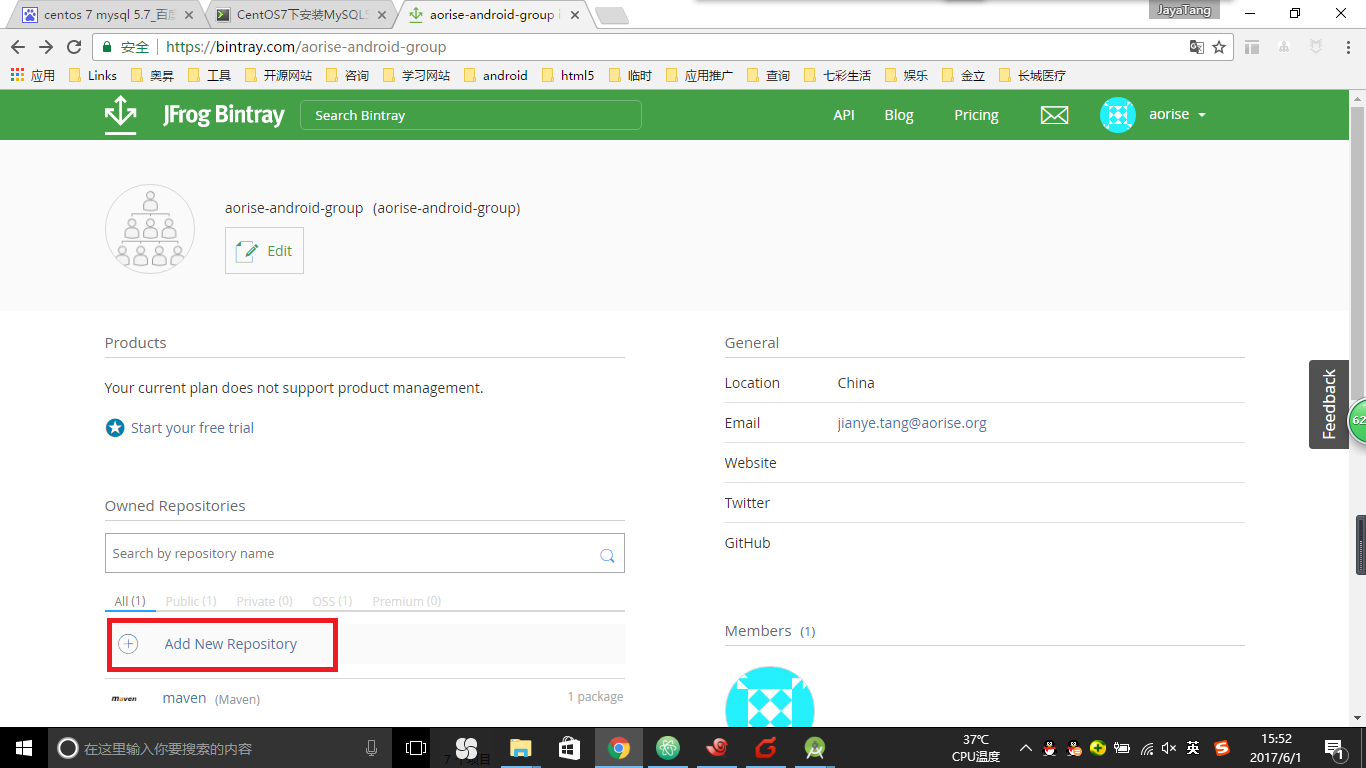Click the browser forward arrow
1366x768 pixels.
[46, 47]
